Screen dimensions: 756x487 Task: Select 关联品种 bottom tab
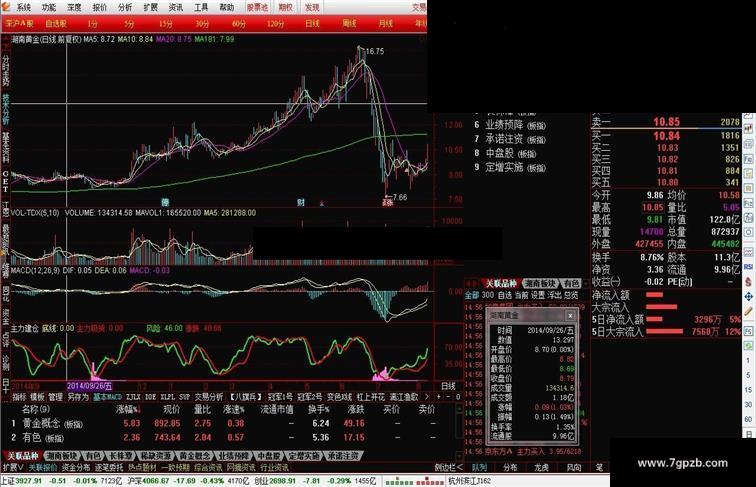pos(22,456)
